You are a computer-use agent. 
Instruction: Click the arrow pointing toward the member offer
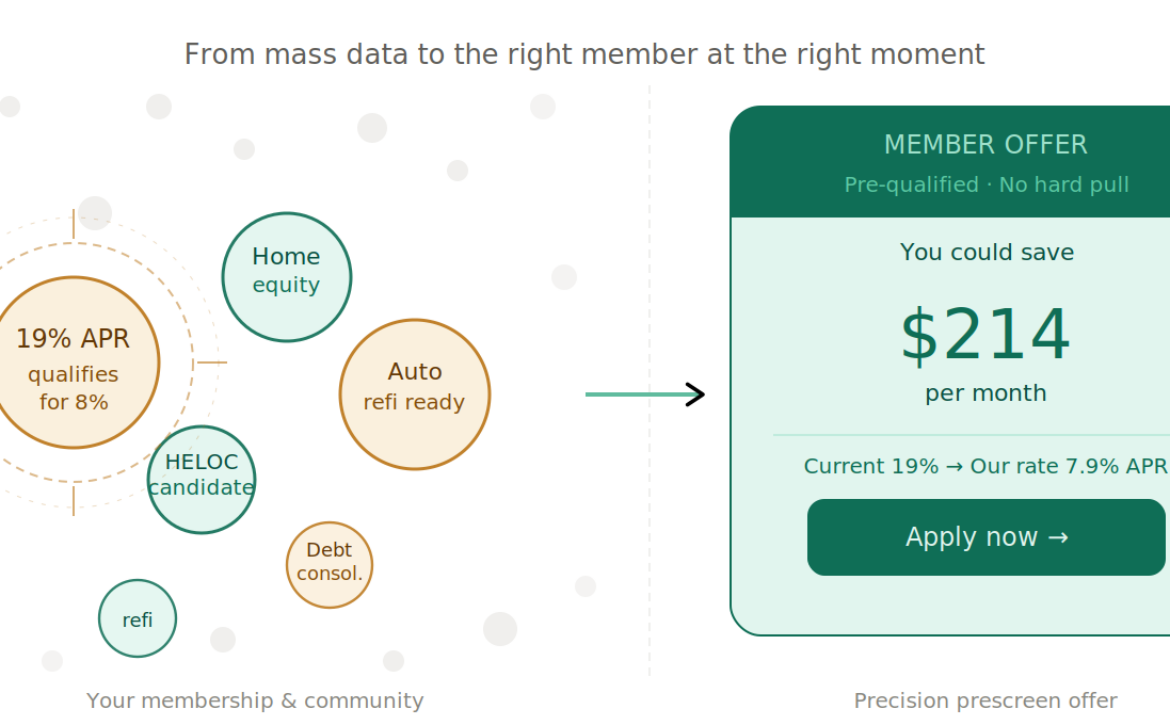point(645,394)
